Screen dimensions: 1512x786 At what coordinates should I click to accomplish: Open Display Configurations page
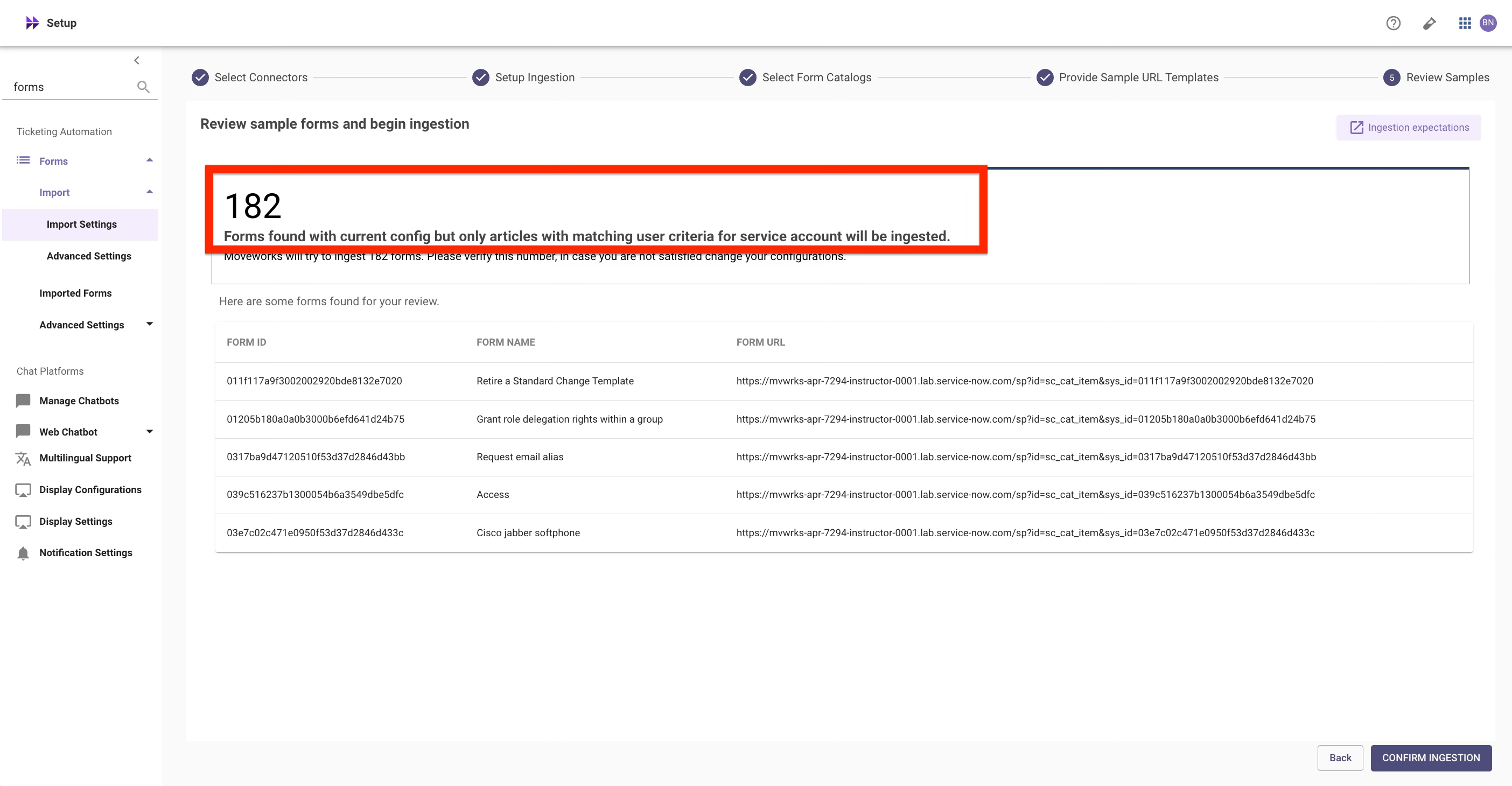tap(90, 489)
